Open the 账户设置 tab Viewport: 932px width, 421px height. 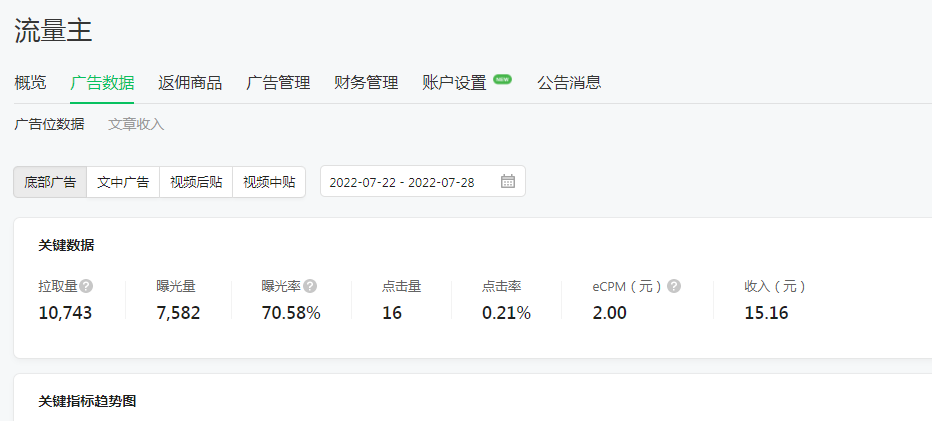pyautogui.click(x=454, y=83)
